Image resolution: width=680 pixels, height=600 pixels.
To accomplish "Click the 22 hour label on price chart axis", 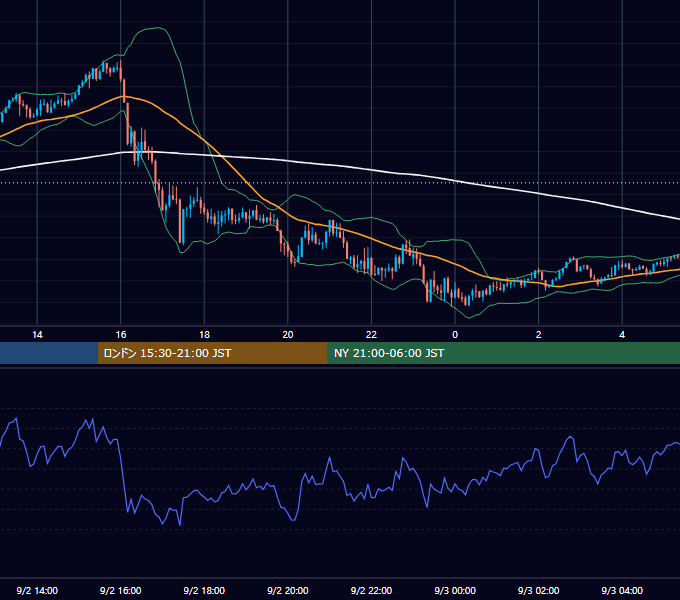I will (x=371, y=335).
